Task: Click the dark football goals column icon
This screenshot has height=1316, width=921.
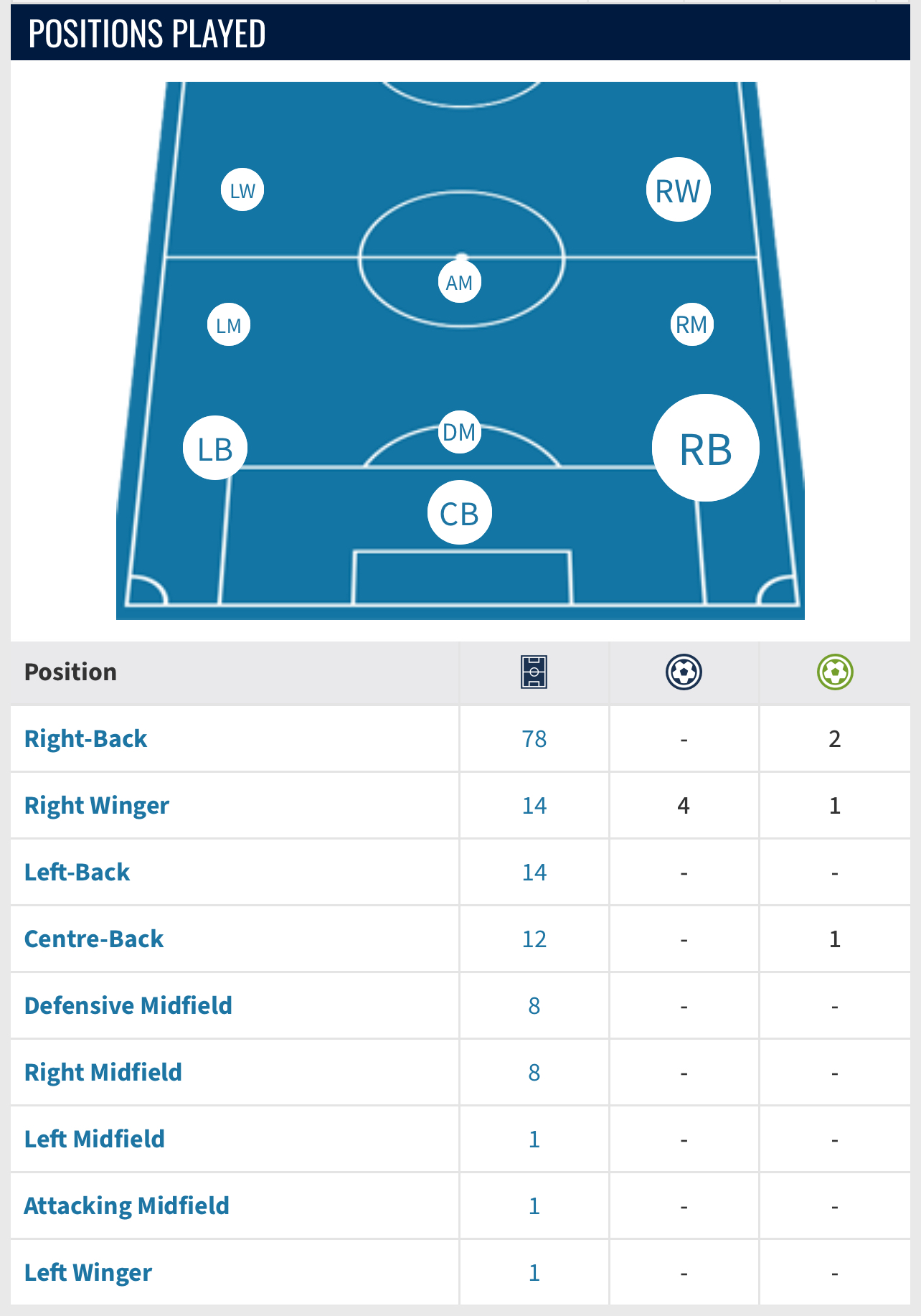Action: 684,672
